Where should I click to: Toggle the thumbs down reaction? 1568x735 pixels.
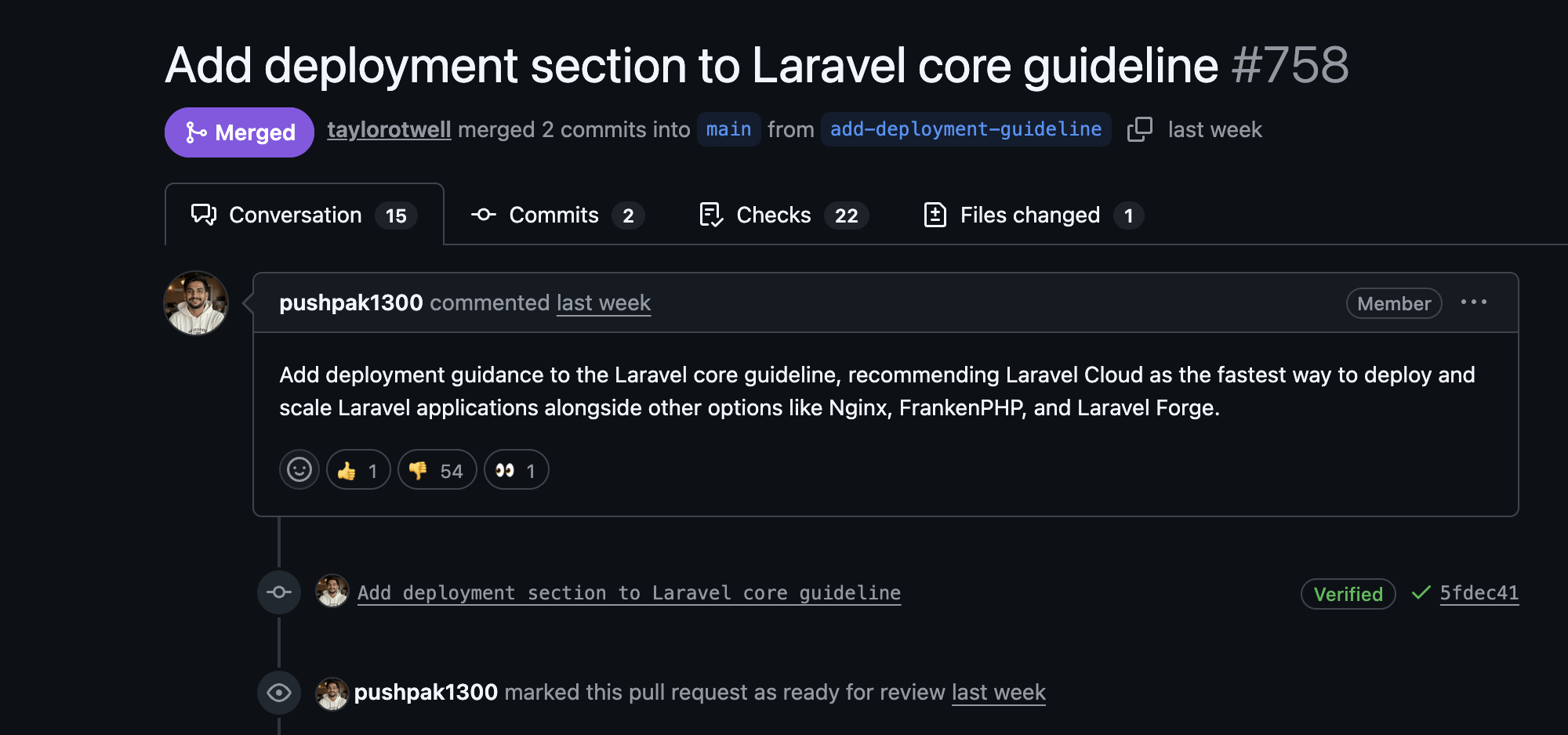(x=437, y=469)
